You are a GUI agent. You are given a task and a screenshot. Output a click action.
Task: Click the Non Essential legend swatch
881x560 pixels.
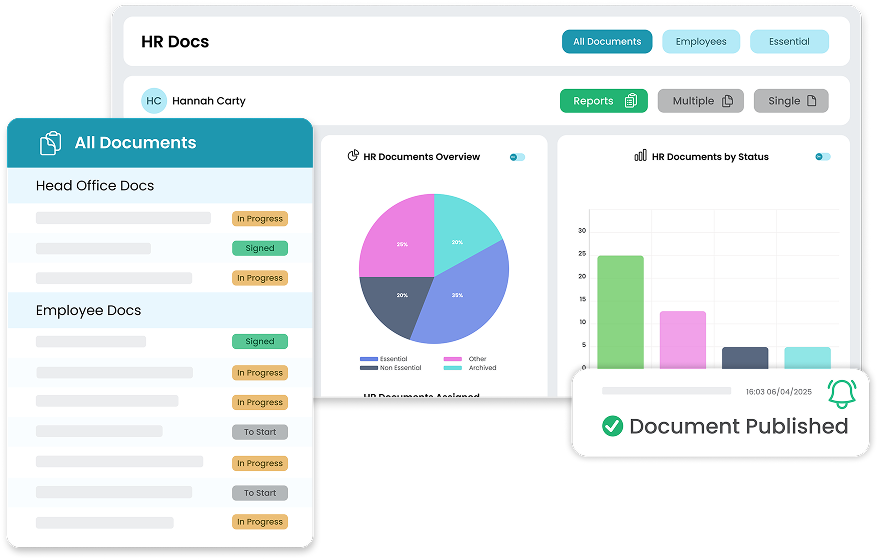coord(369,368)
